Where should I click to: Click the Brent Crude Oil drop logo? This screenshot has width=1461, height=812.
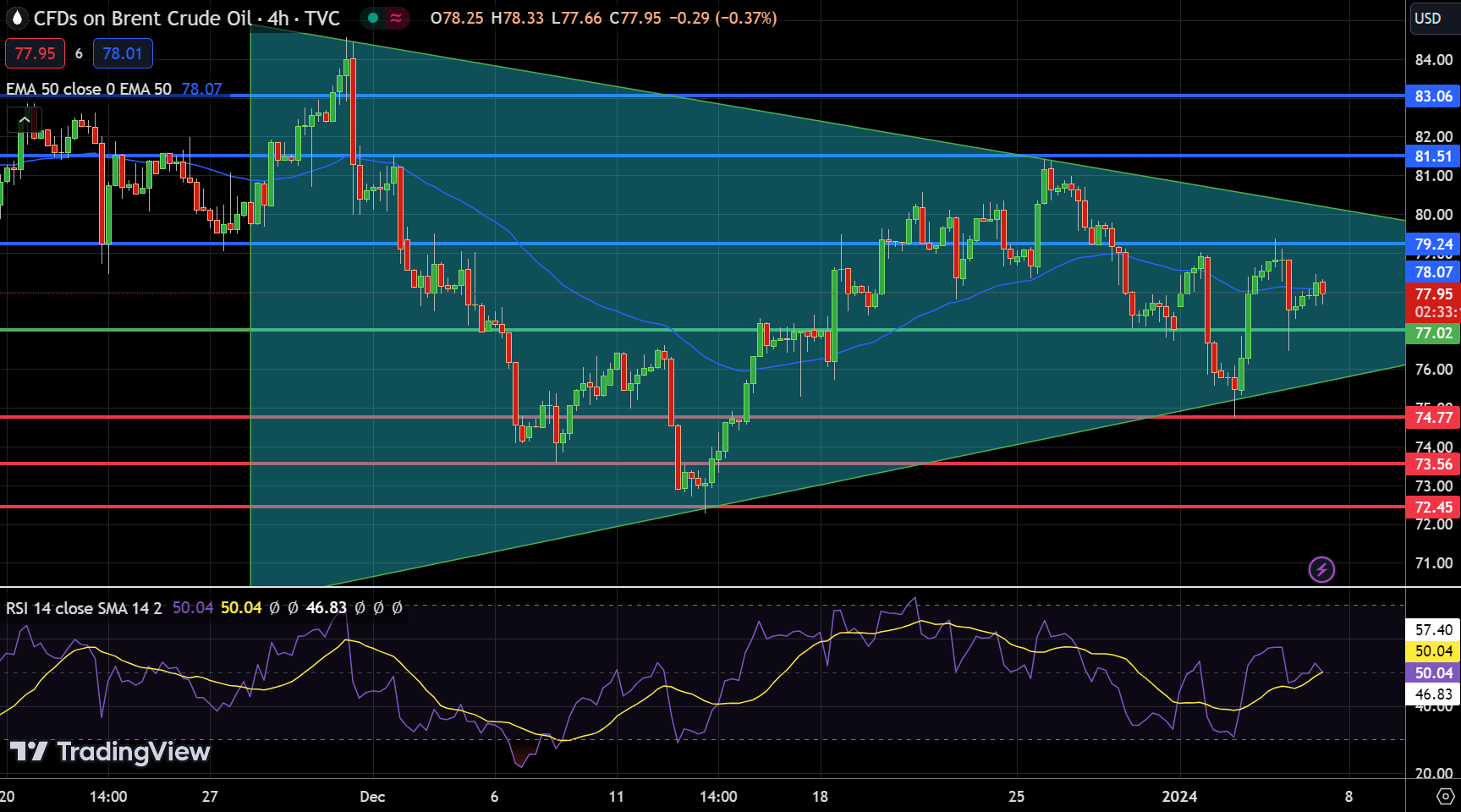click(x=16, y=18)
